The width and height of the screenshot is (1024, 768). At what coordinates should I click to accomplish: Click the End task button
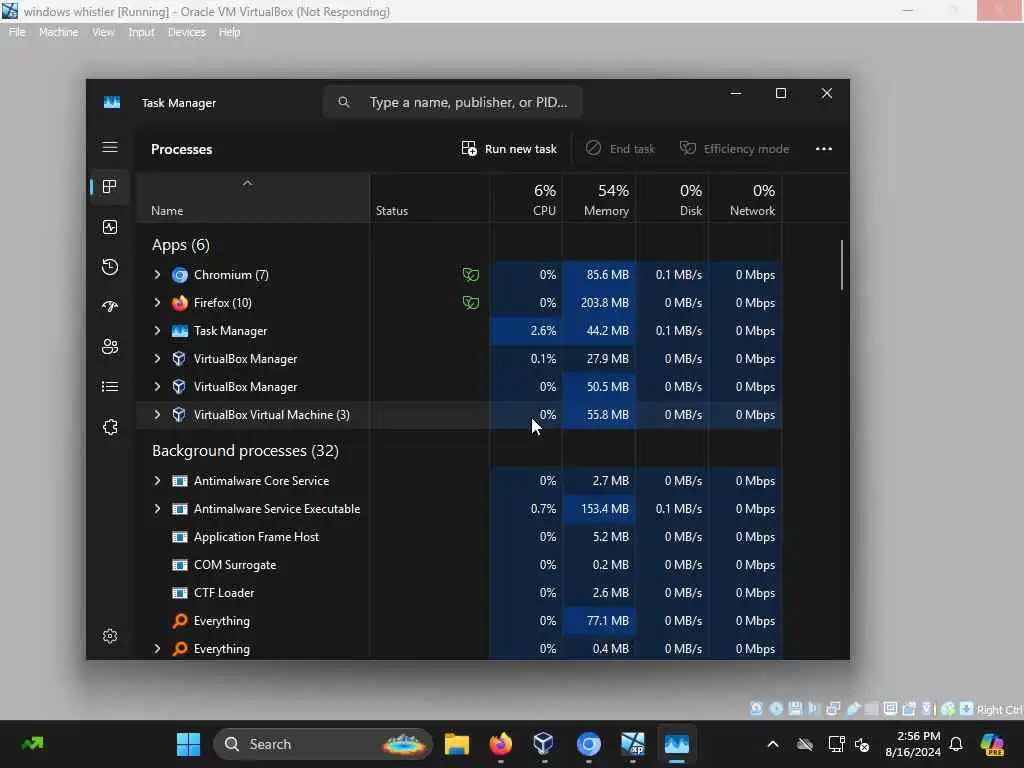click(x=620, y=149)
